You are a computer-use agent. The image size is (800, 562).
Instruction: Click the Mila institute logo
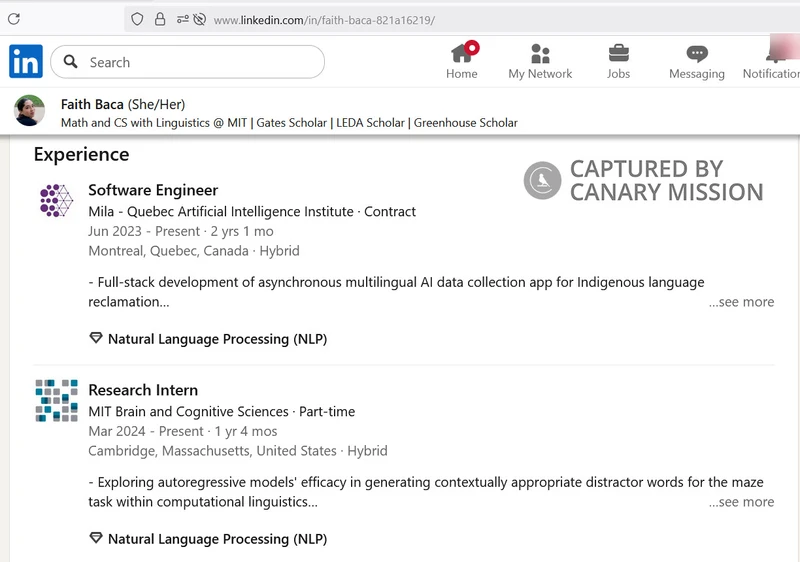(x=56, y=201)
